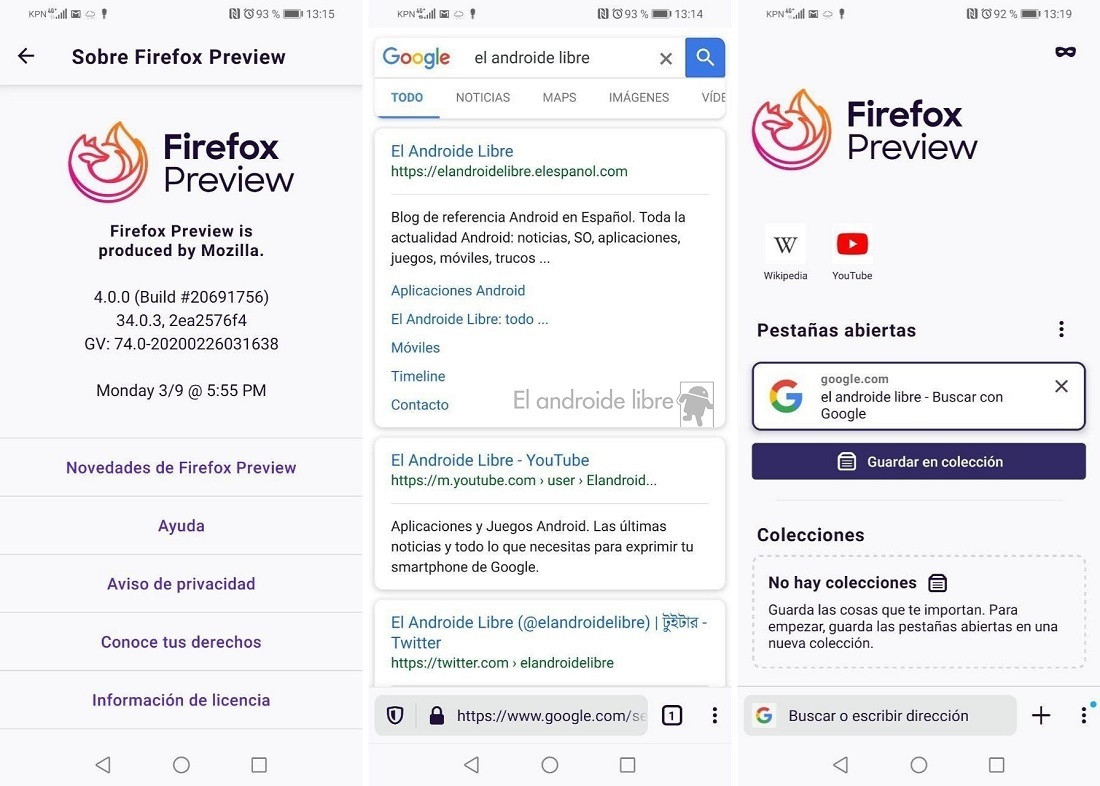Open El Androide Libre - YouTube result
Image resolution: width=1100 pixels, height=786 pixels.
490,460
